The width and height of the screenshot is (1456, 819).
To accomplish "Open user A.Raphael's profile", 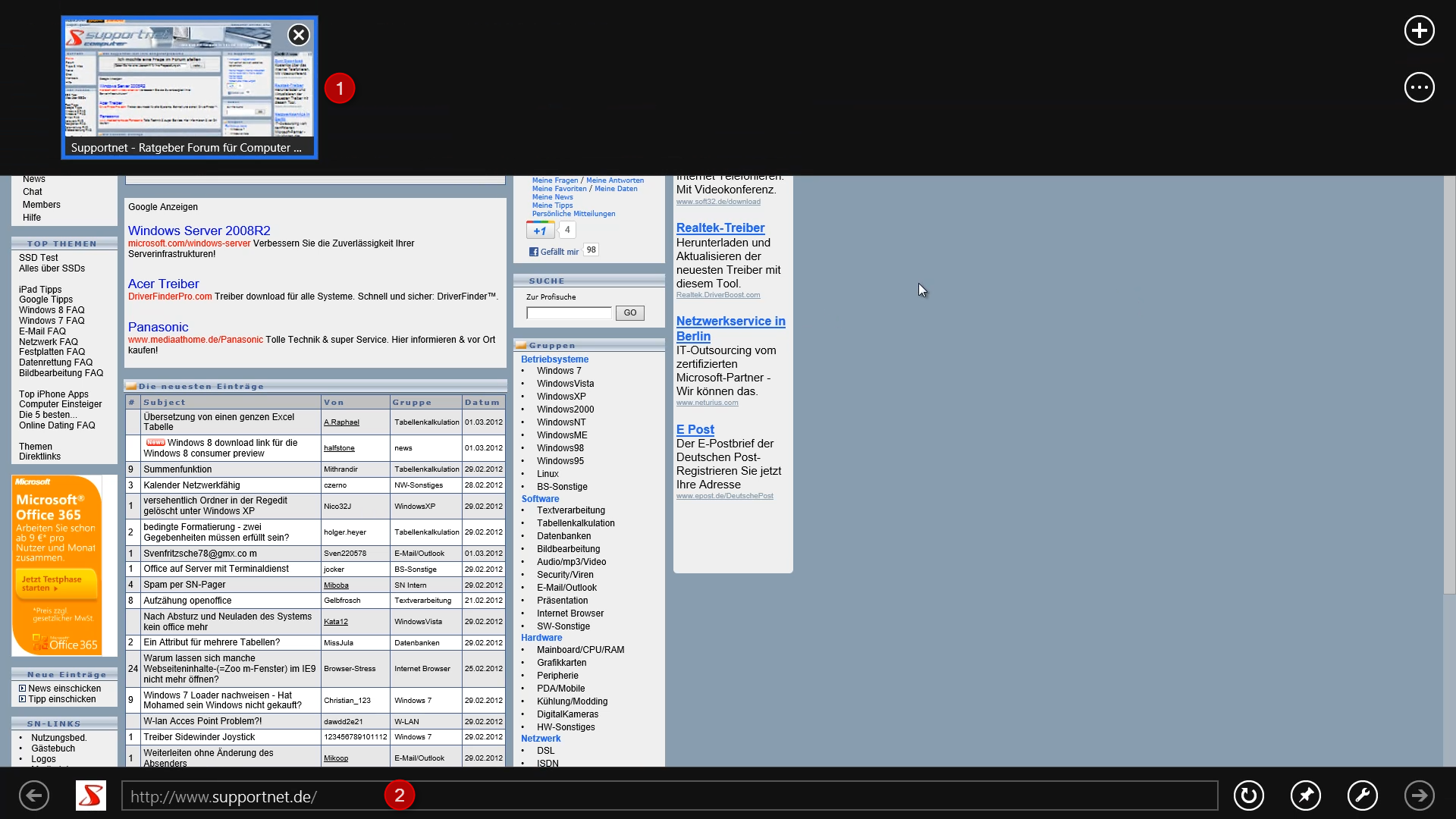I will point(341,422).
